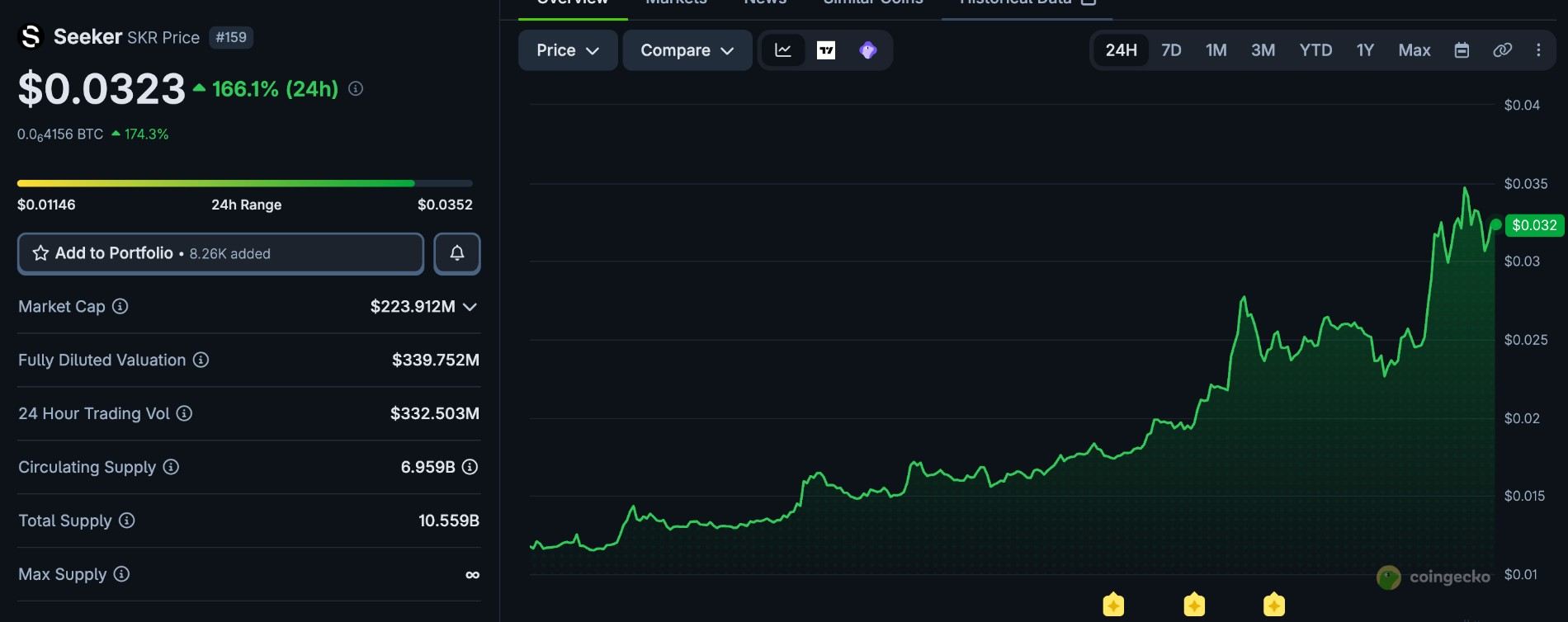Switch to the TradingView chart icon

[x=826, y=50]
